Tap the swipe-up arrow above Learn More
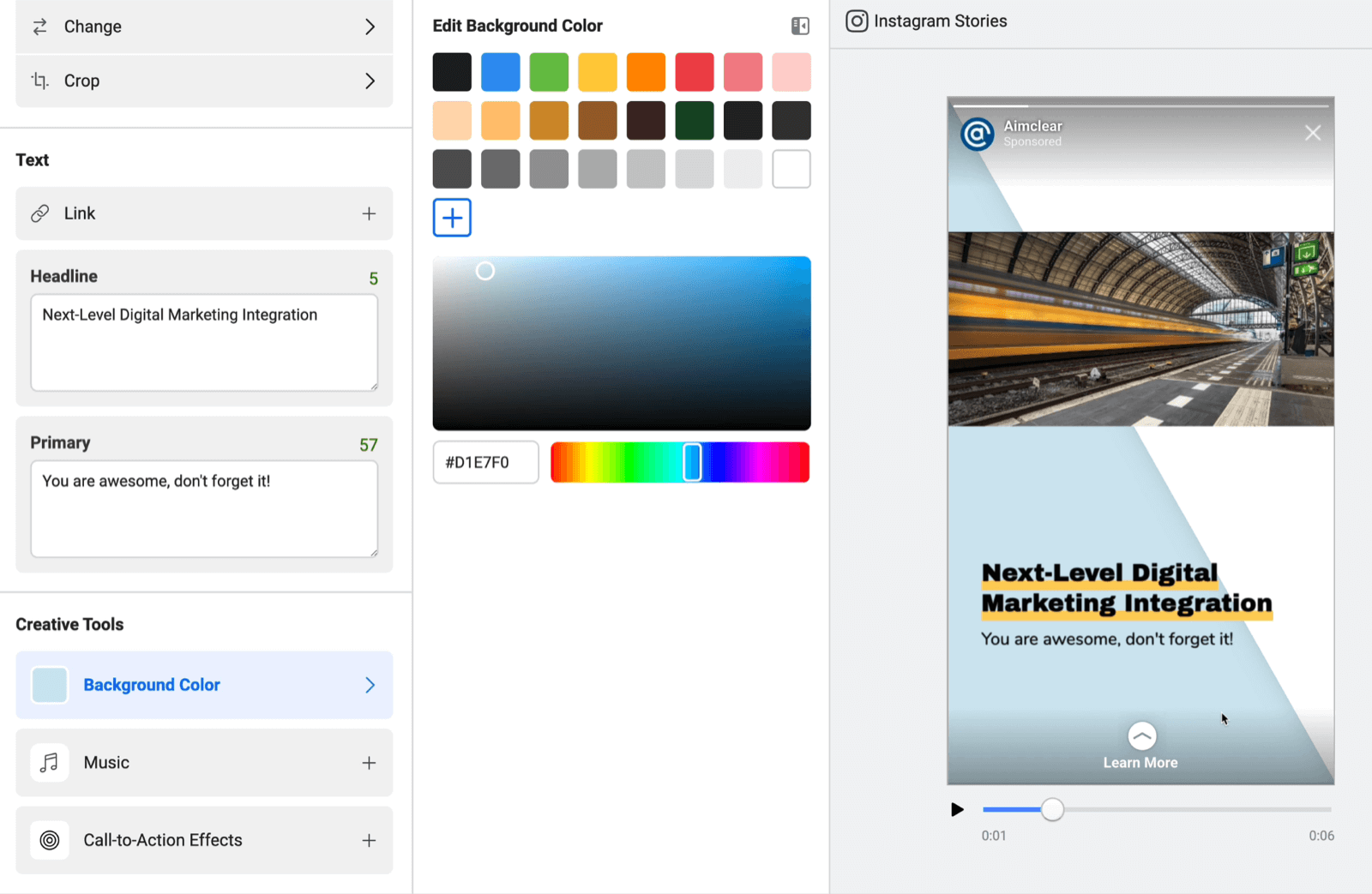The width and height of the screenshot is (1372, 894). [1141, 735]
